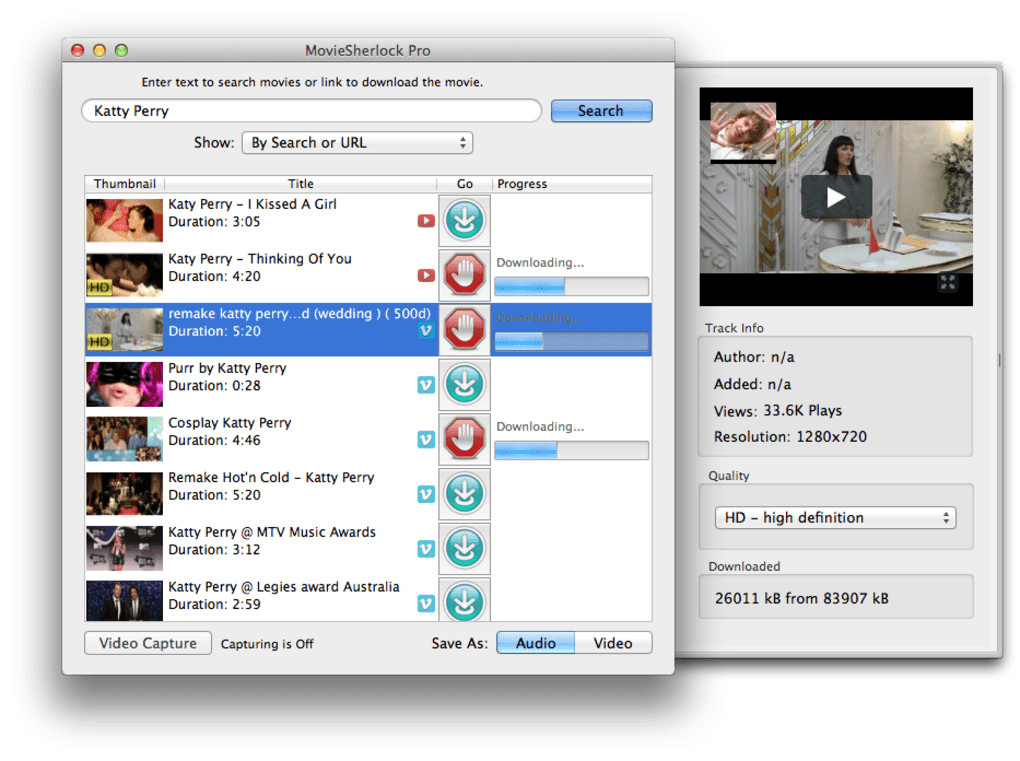The height and width of the screenshot is (761, 1020).
Task: Click 'Capturing is Off' status text
Action: click(x=267, y=644)
